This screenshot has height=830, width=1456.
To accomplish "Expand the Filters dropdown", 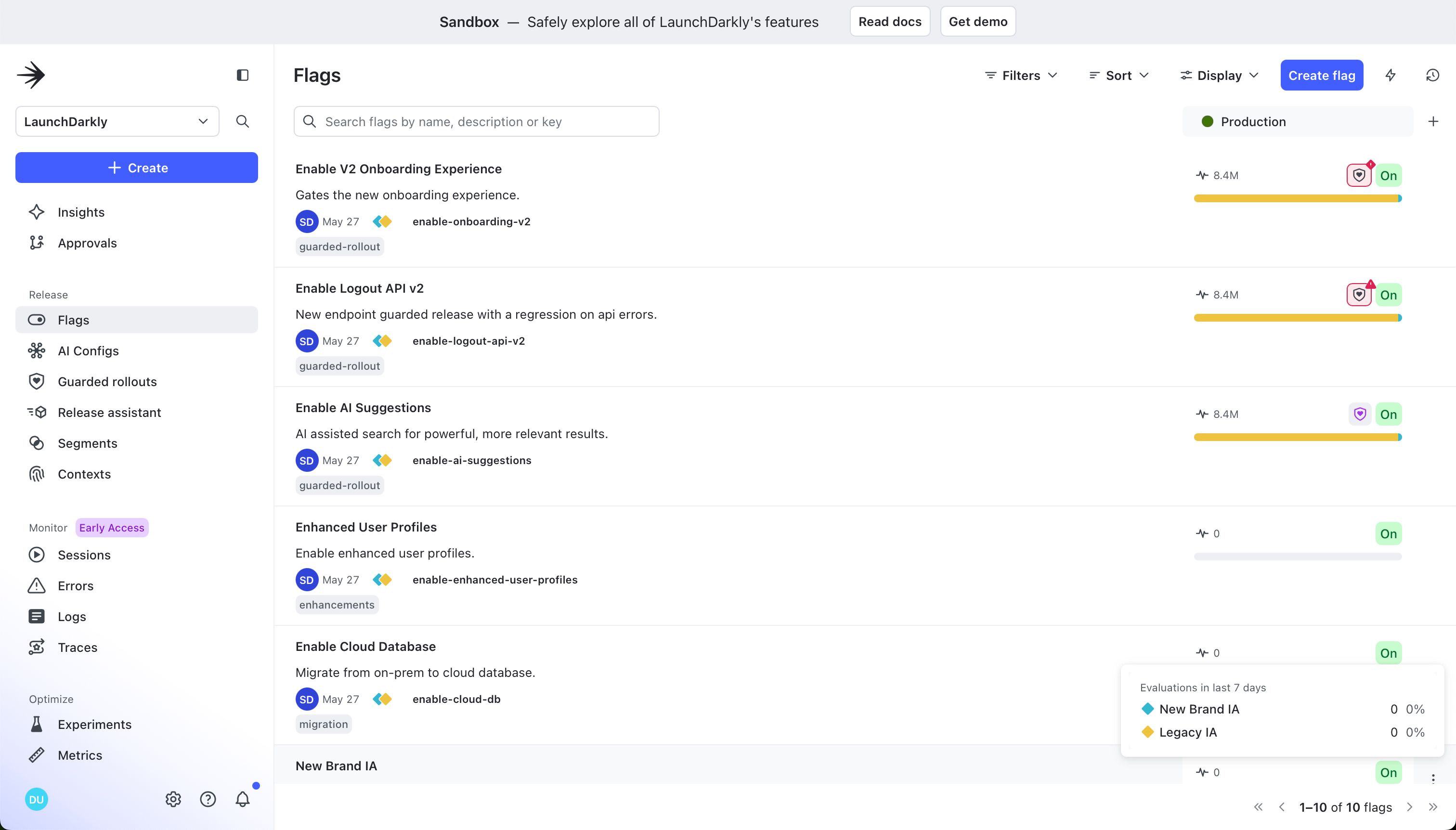I will tap(1021, 75).
